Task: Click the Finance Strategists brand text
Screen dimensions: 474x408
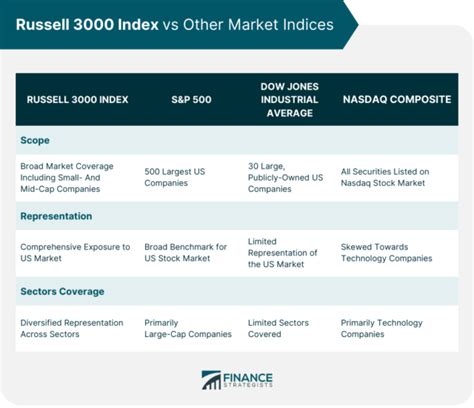Action: [x=248, y=380]
